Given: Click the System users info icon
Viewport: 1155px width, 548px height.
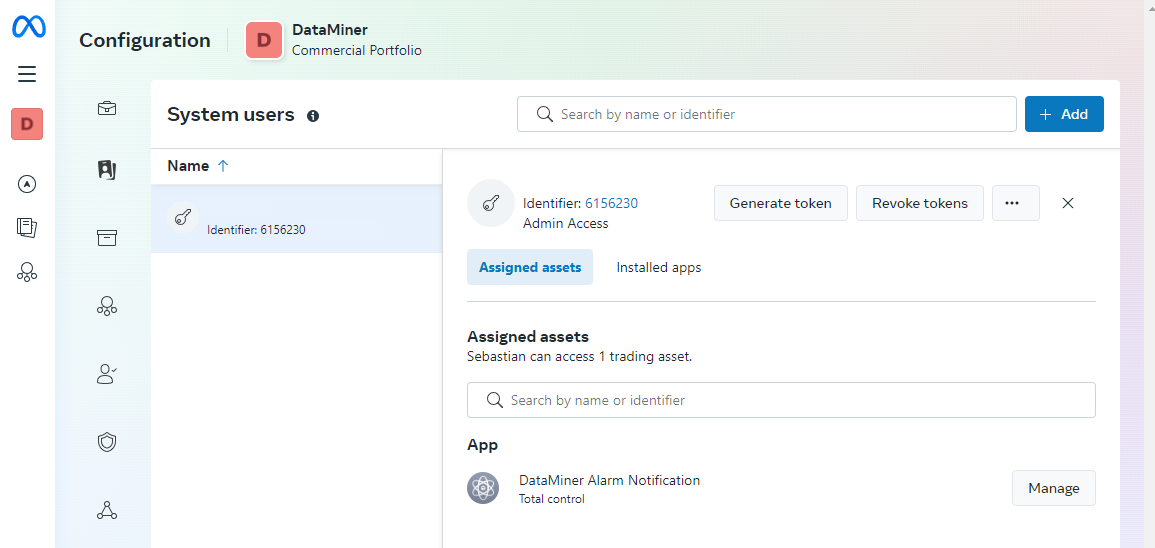Looking at the screenshot, I should 313,116.
